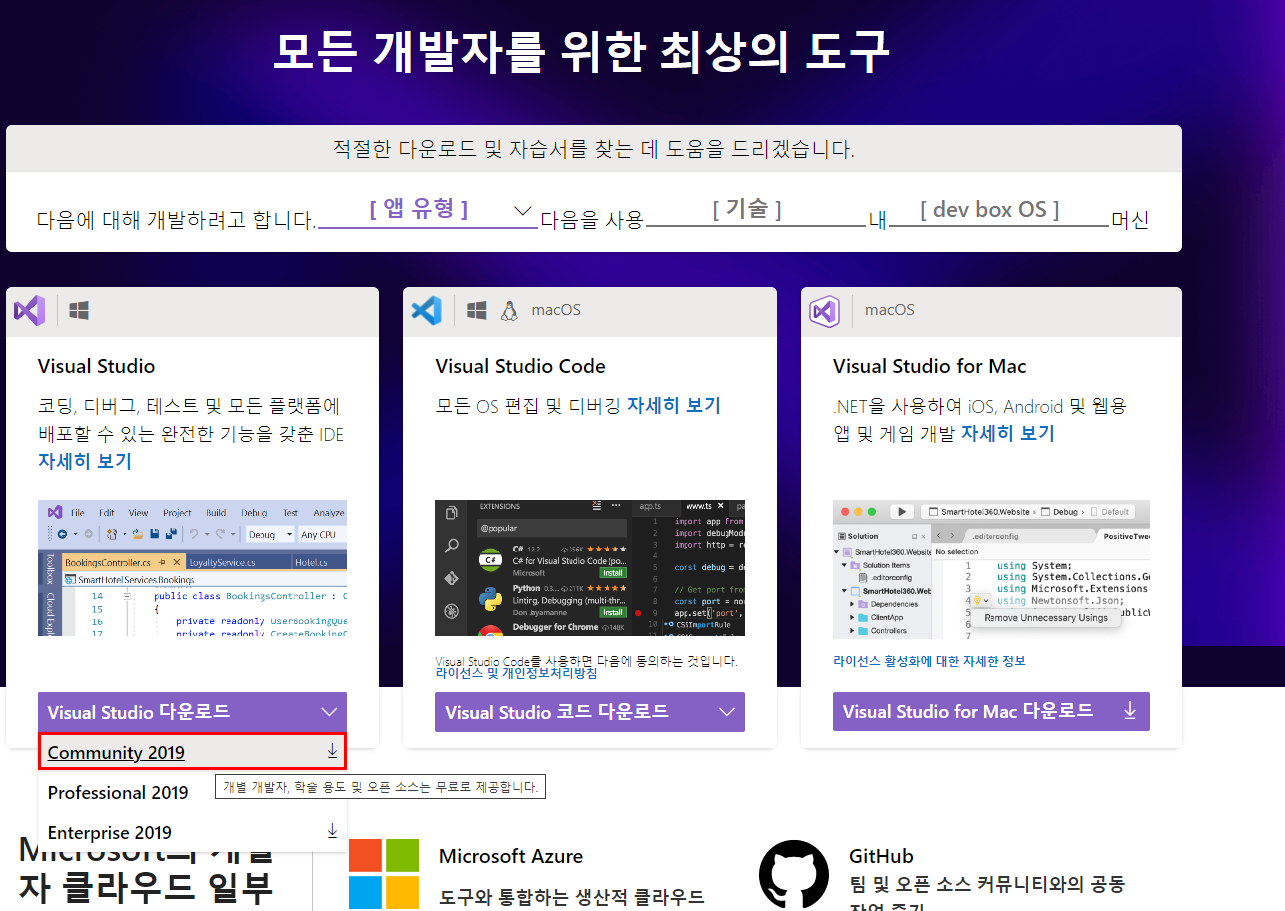
Task: Click the GitHub octocat logo
Action: 794,875
